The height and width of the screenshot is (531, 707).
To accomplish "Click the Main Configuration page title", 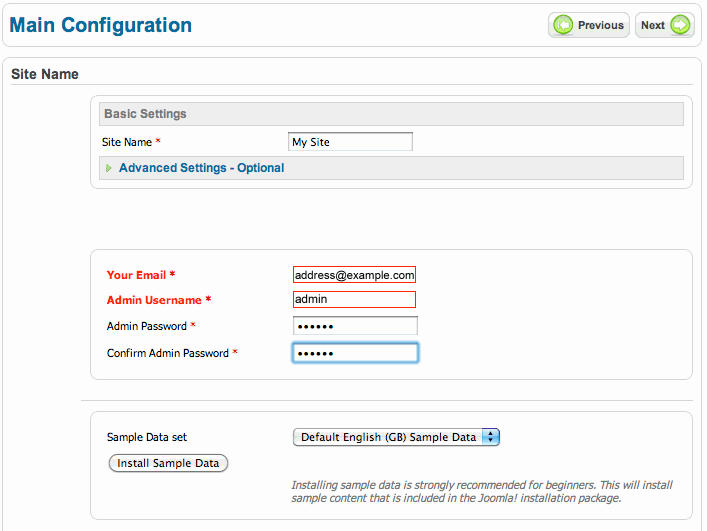I will click(x=101, y=25).
